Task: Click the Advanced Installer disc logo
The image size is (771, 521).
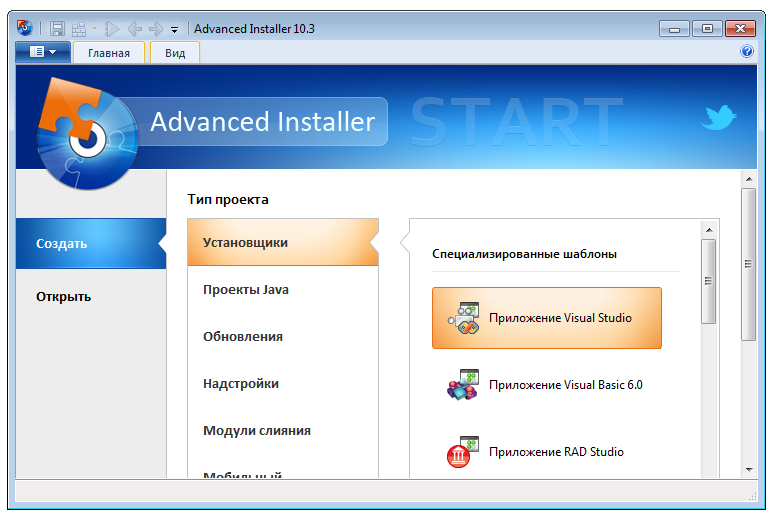Action: pyautogui.click(x=88, y=134)
